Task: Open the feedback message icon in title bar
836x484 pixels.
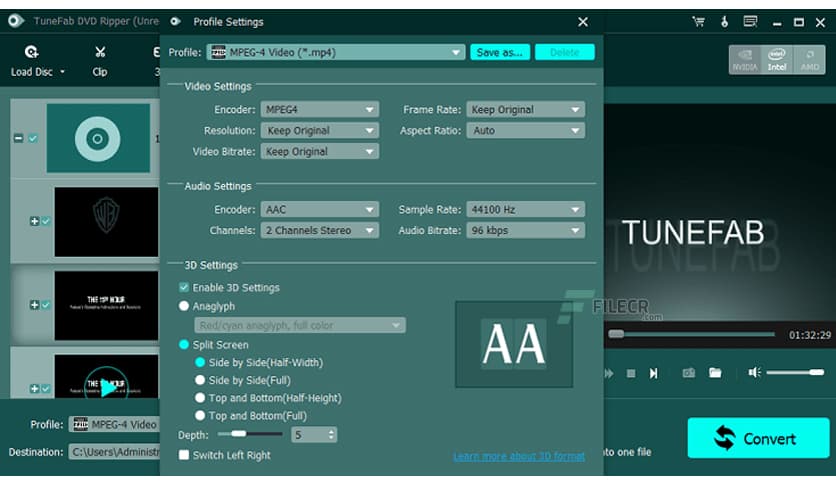Action: pyautogui.click(x=750, y=22)
